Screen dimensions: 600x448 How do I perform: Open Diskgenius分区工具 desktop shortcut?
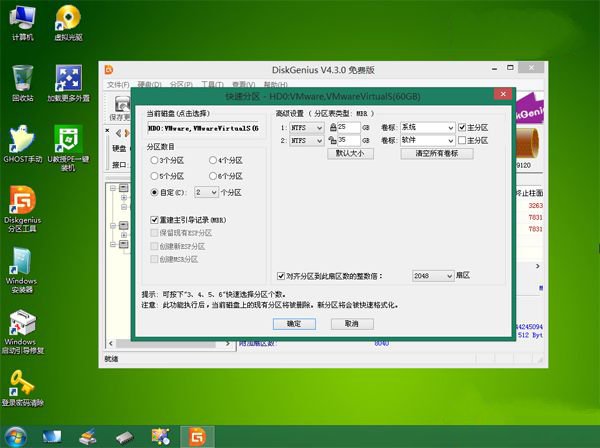coord(23,209)
